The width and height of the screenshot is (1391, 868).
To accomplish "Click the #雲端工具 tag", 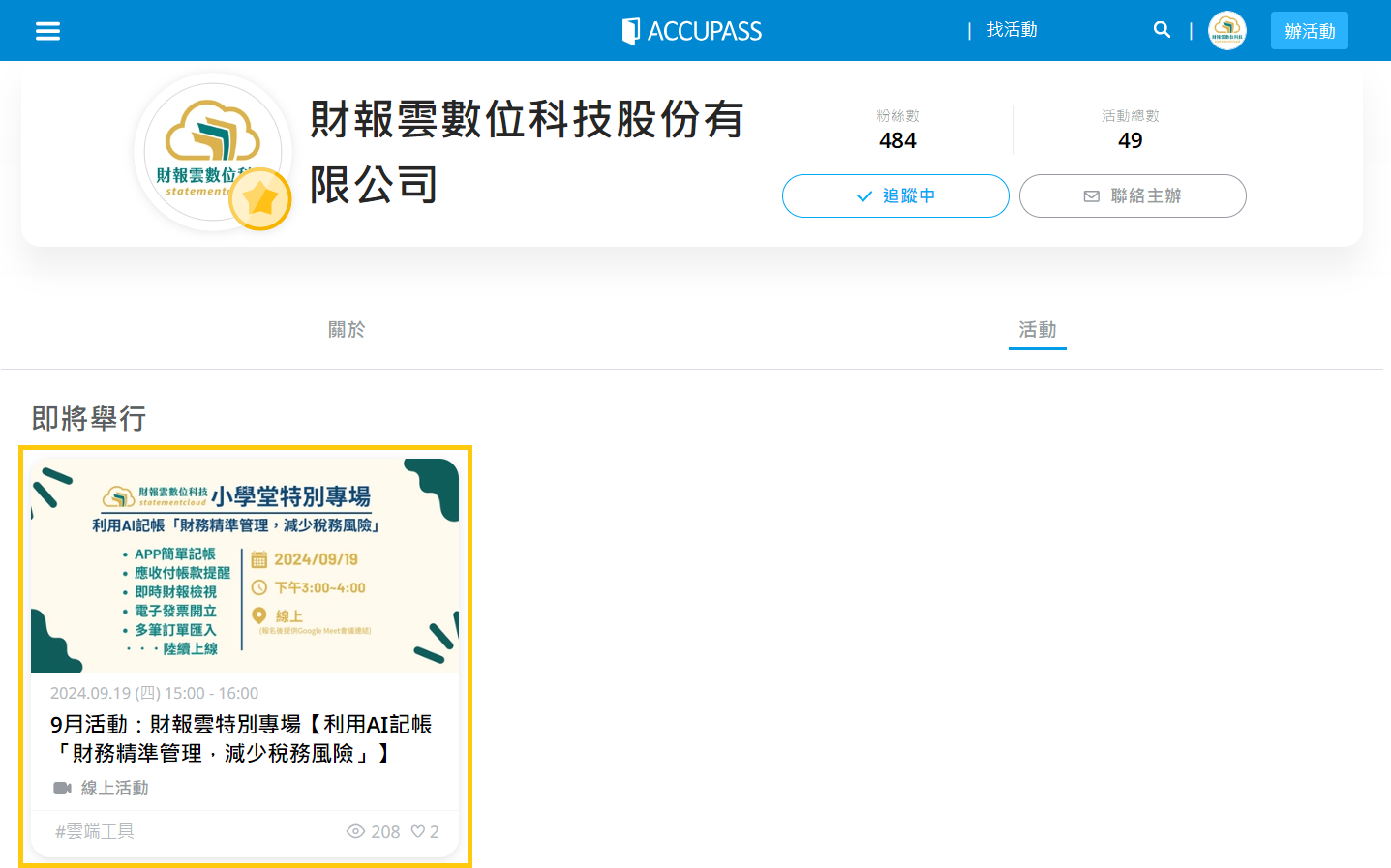I will tap(95, 831).
